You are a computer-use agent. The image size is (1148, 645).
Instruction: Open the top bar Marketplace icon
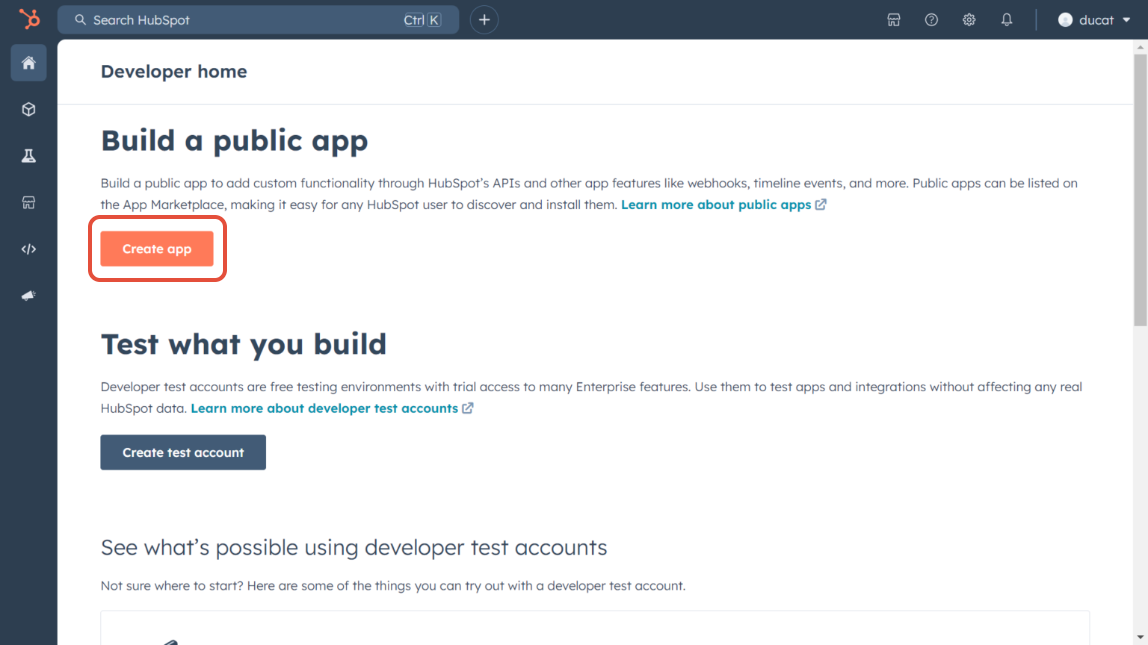(x=894, y=20)
